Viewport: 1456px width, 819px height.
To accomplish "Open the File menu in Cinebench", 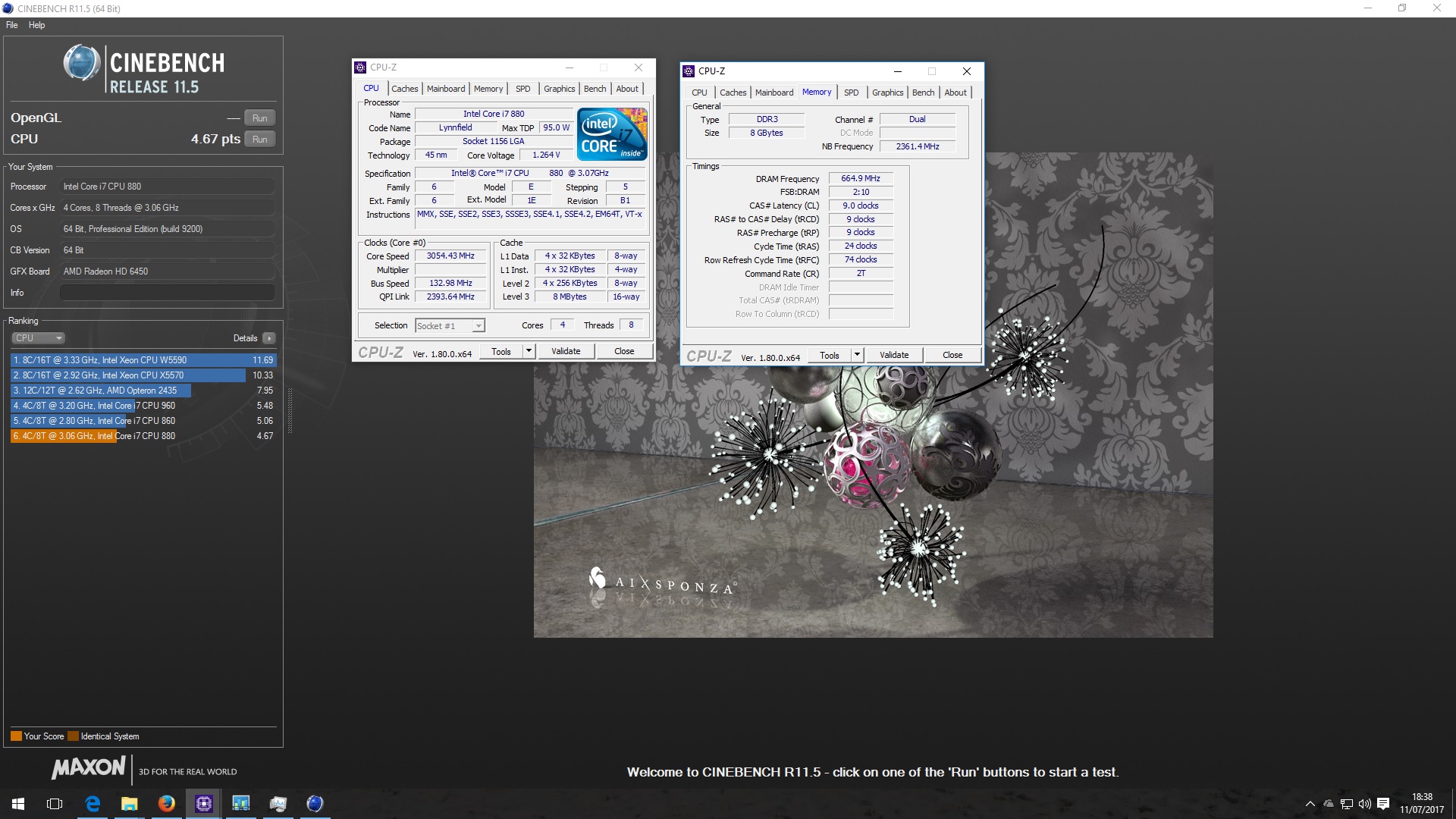I will (12, 25).
